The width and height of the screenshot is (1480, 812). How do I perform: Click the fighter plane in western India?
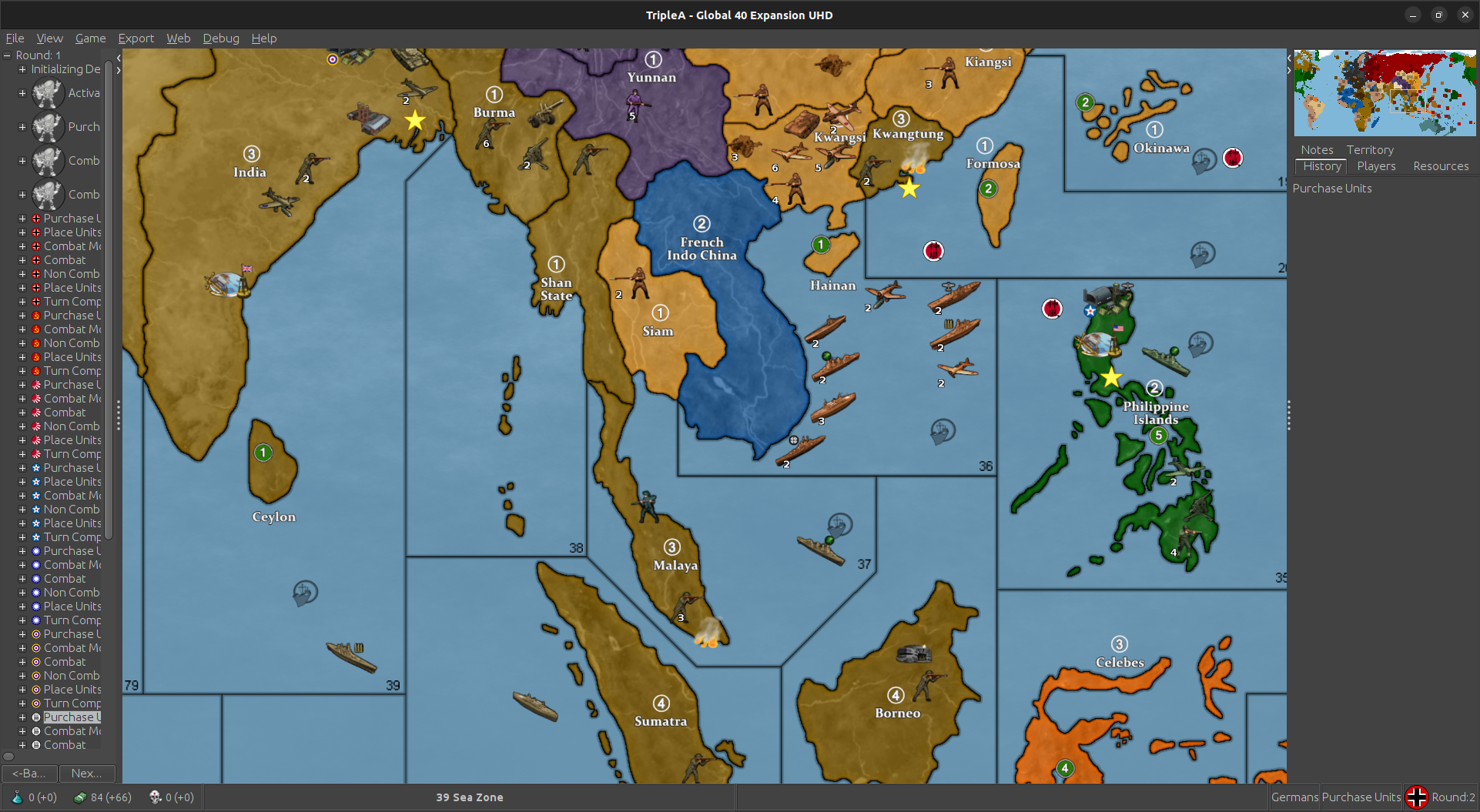pos(279,204)
